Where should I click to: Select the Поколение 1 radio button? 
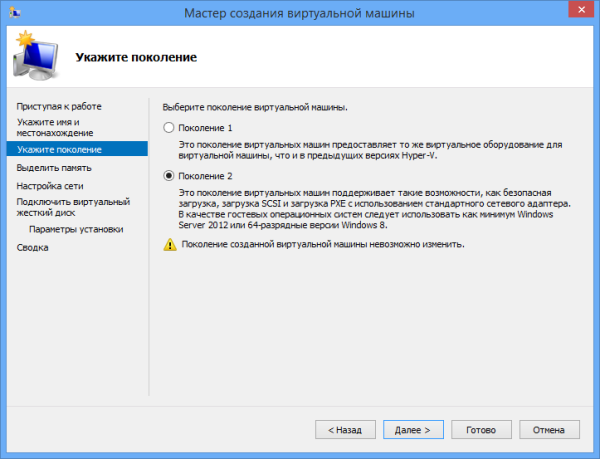(x=168, y=128)
